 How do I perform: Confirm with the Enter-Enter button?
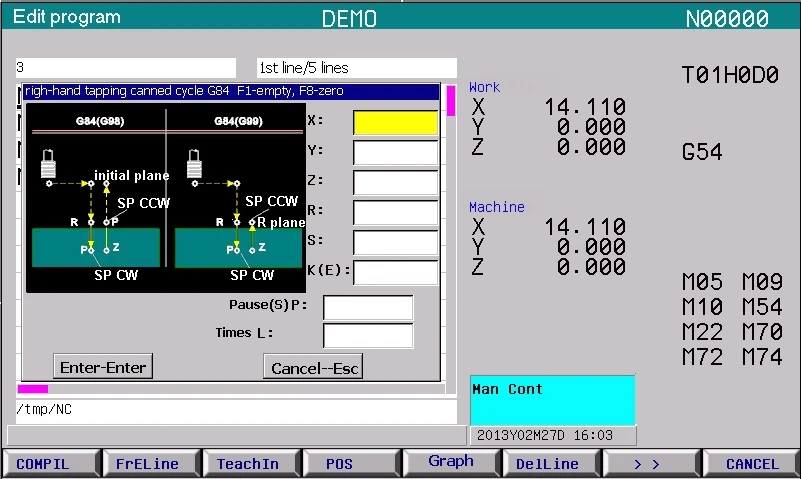[x=103, y=367]
